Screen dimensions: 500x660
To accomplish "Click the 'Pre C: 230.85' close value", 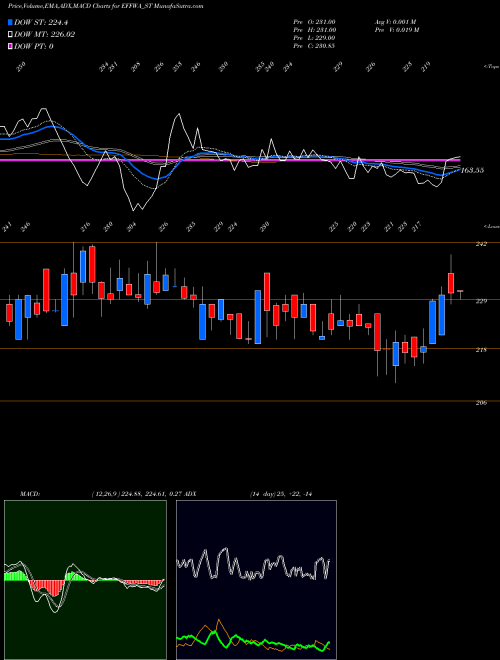I will point(314,45).
